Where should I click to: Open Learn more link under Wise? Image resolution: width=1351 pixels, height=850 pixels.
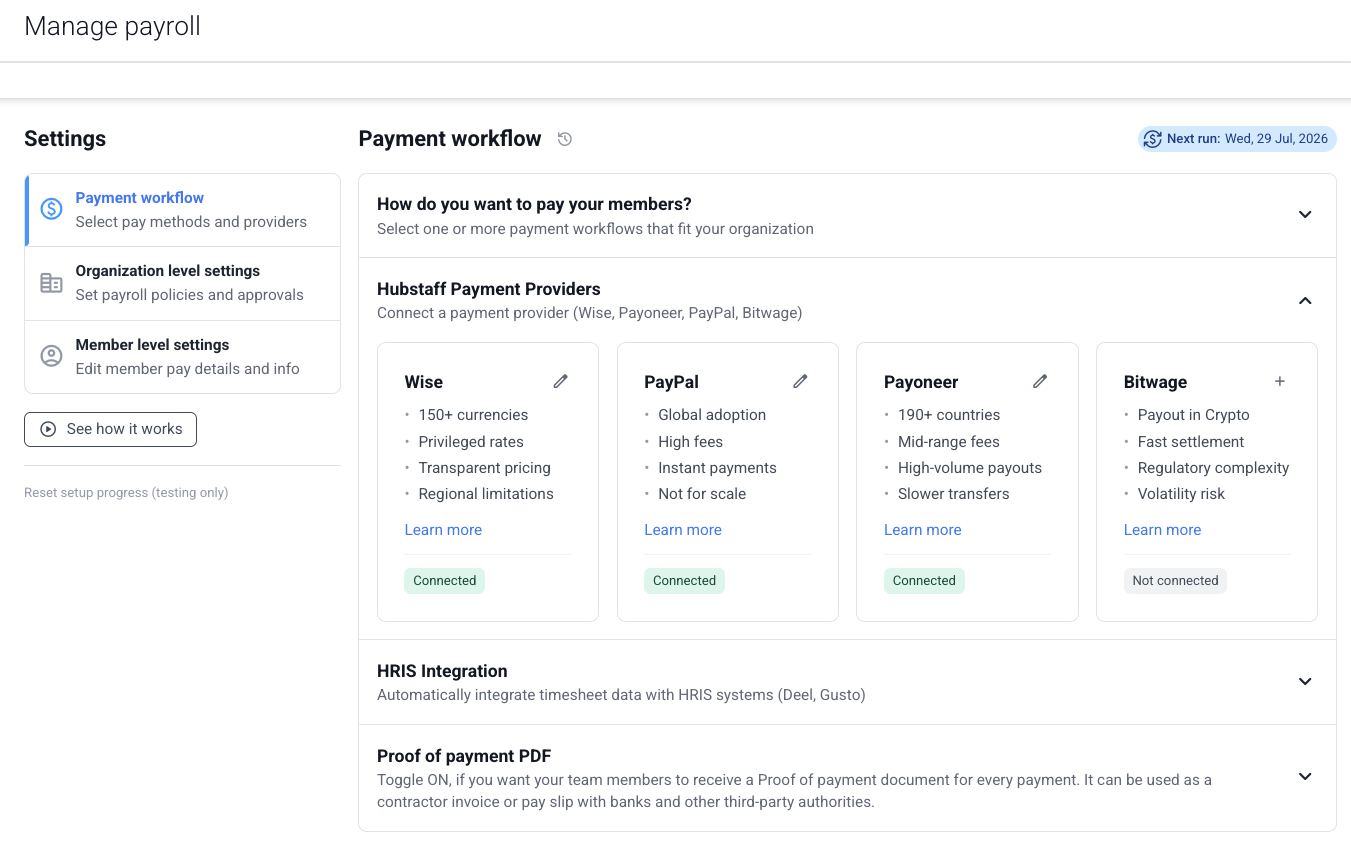(x=443, y=530)
